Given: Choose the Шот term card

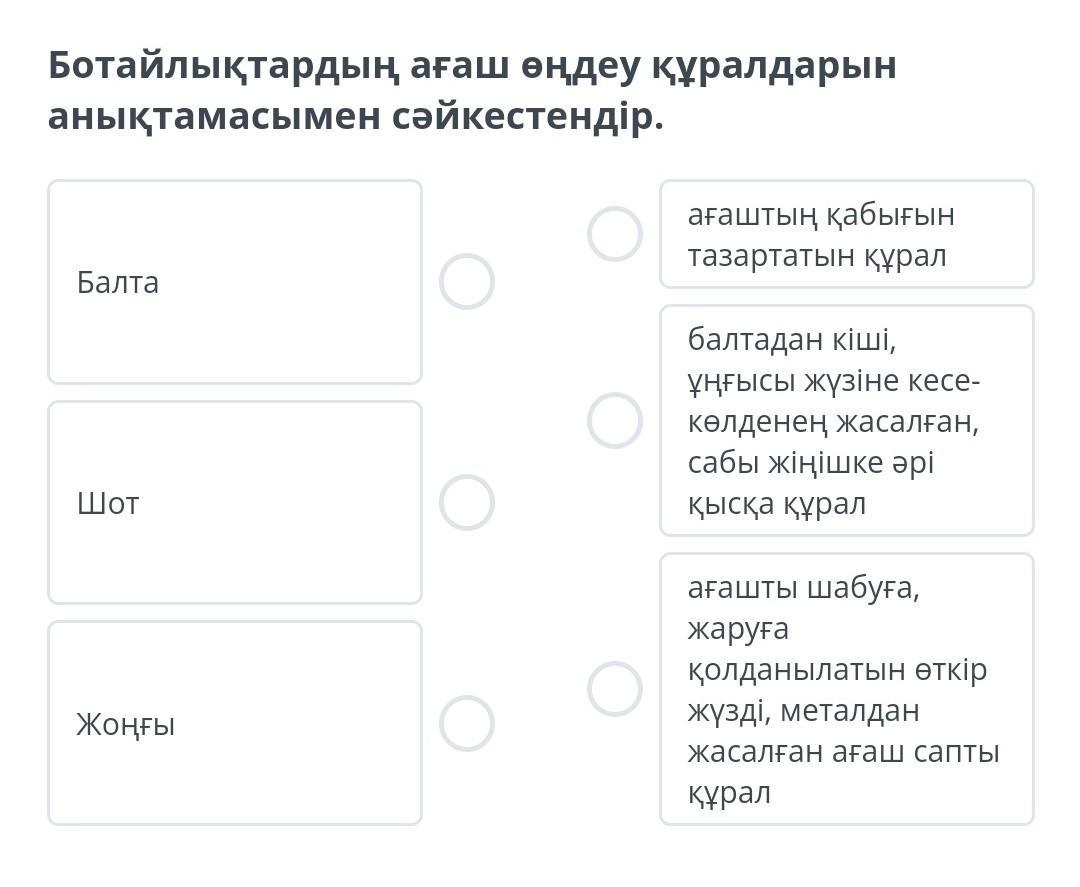Looking at the screenshot, I should tap(235, 502).
